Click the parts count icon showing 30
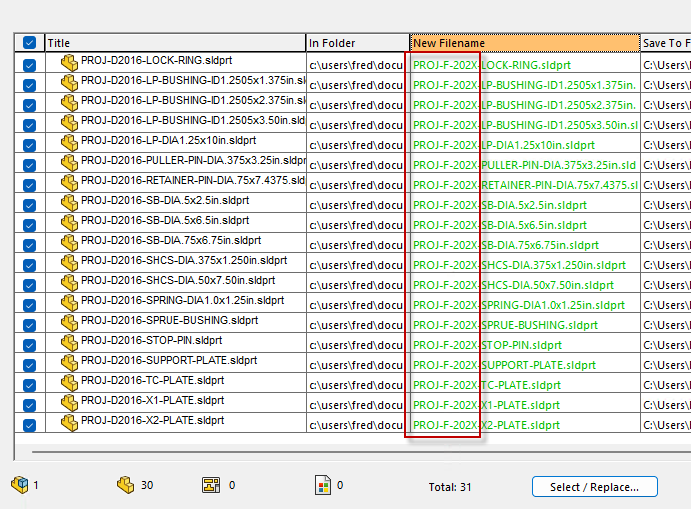The height and width of the screenshot is (509, 691). click(126, 485)
